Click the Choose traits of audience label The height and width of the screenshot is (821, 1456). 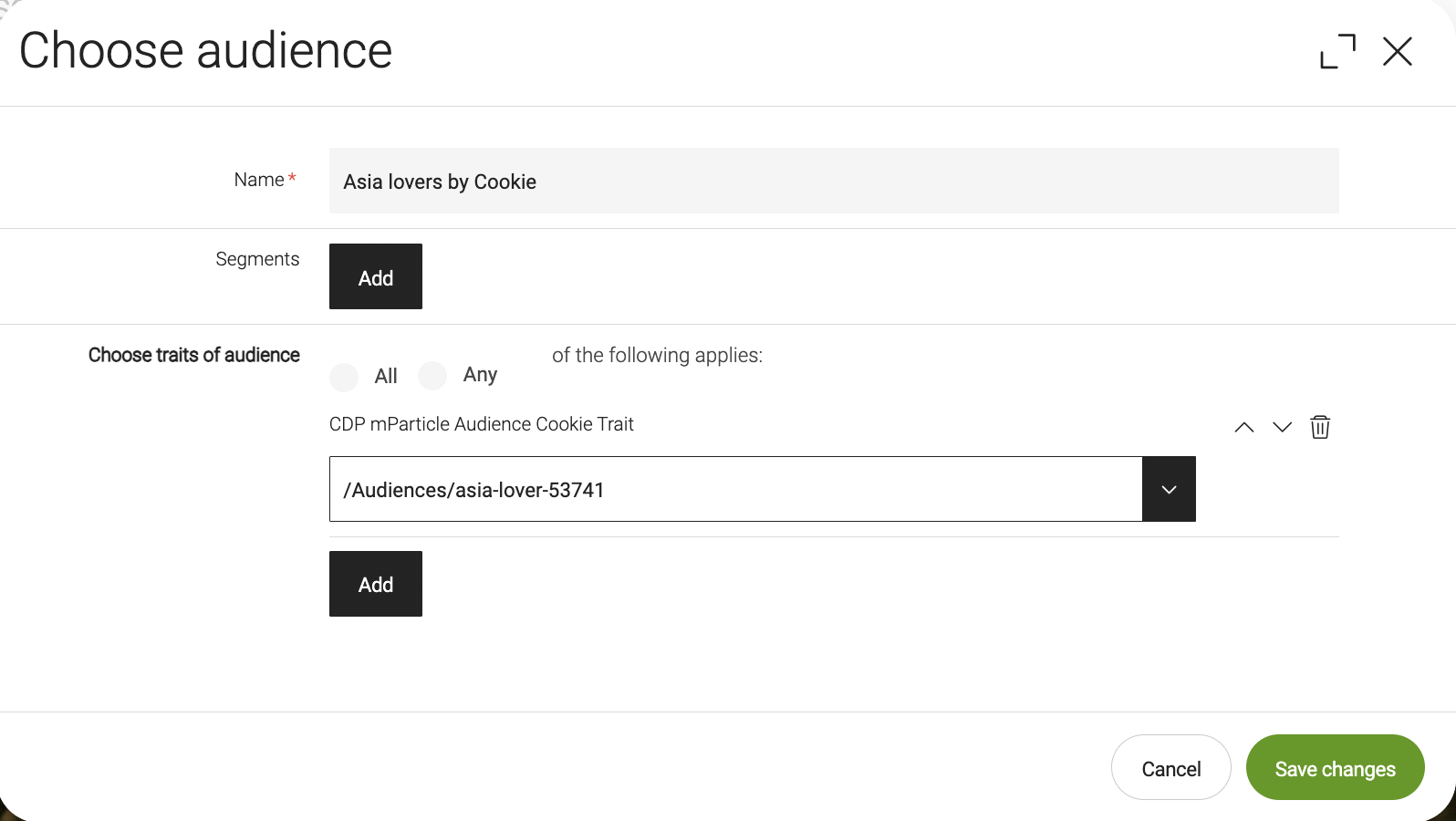(x=193, y=355)
